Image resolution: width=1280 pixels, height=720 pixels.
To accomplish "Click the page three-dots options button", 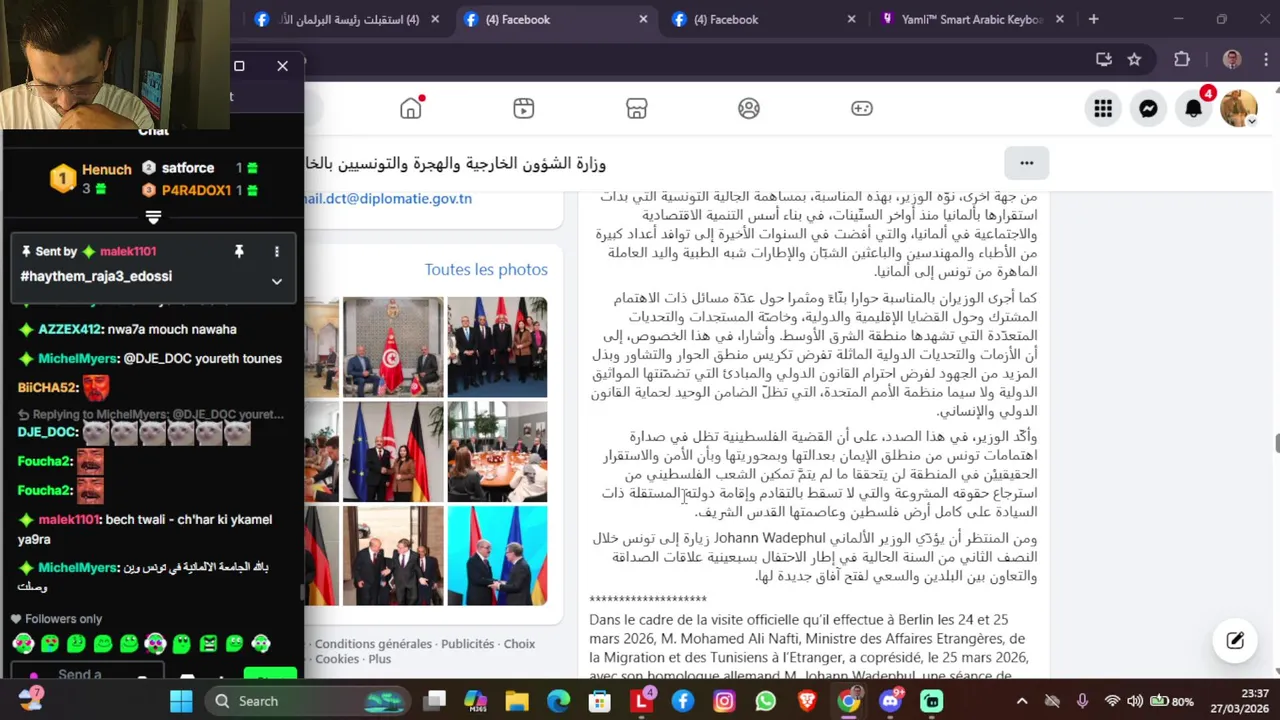I will coord(1026,163).
